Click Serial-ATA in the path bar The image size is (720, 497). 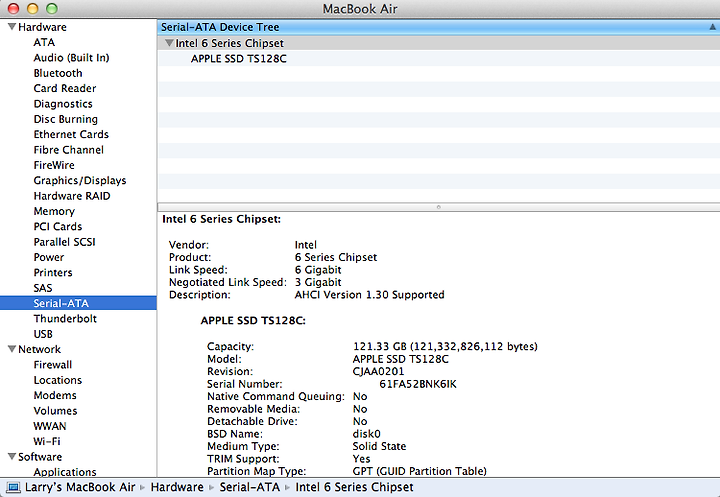[x=249, y=487]
